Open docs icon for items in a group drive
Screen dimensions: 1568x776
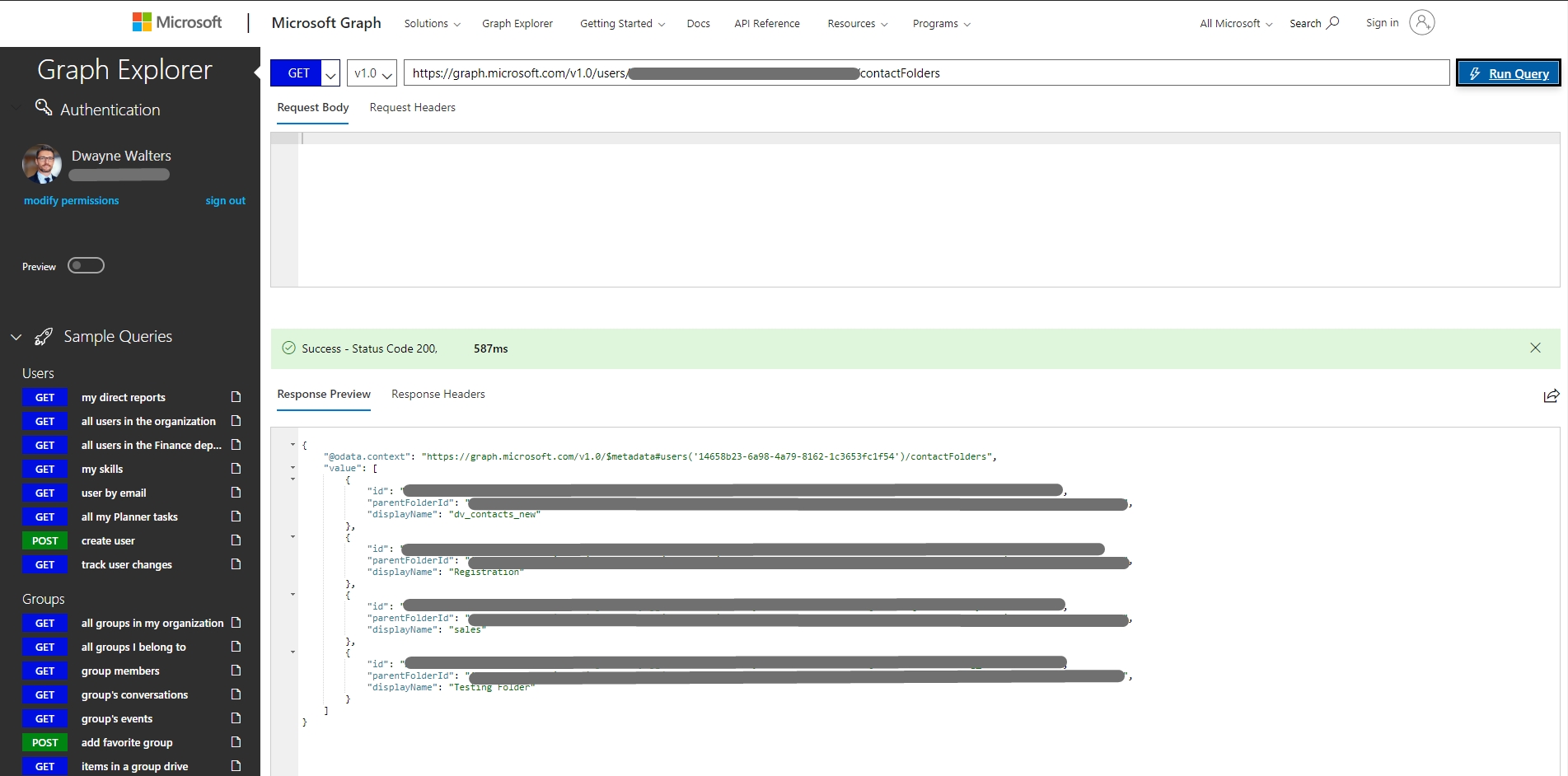click(236, 766)
